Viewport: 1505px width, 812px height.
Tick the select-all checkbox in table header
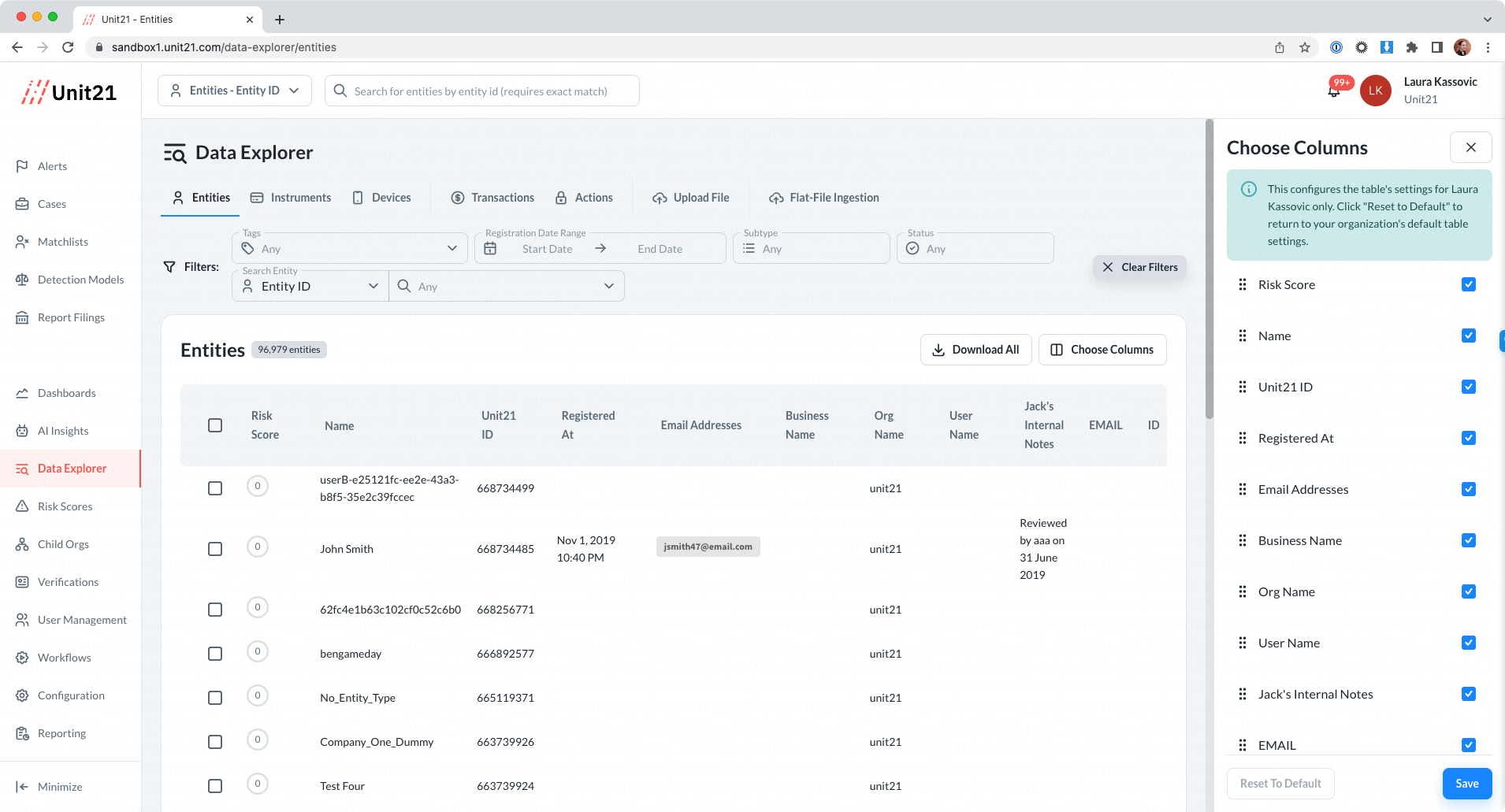pos(215,425)
